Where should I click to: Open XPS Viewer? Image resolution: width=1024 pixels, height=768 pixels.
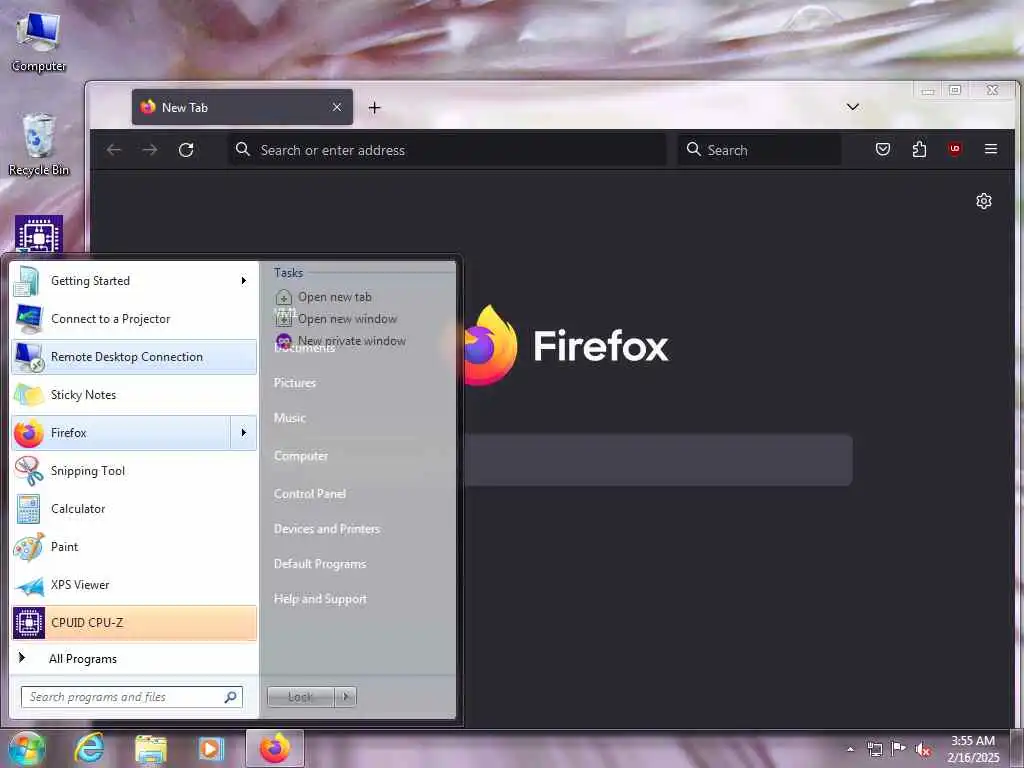coord(134,584)
